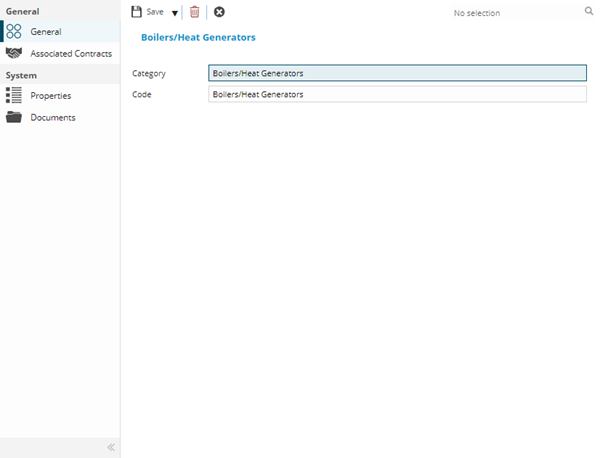Collapse the sidebar with double chevron

point(111,447)
